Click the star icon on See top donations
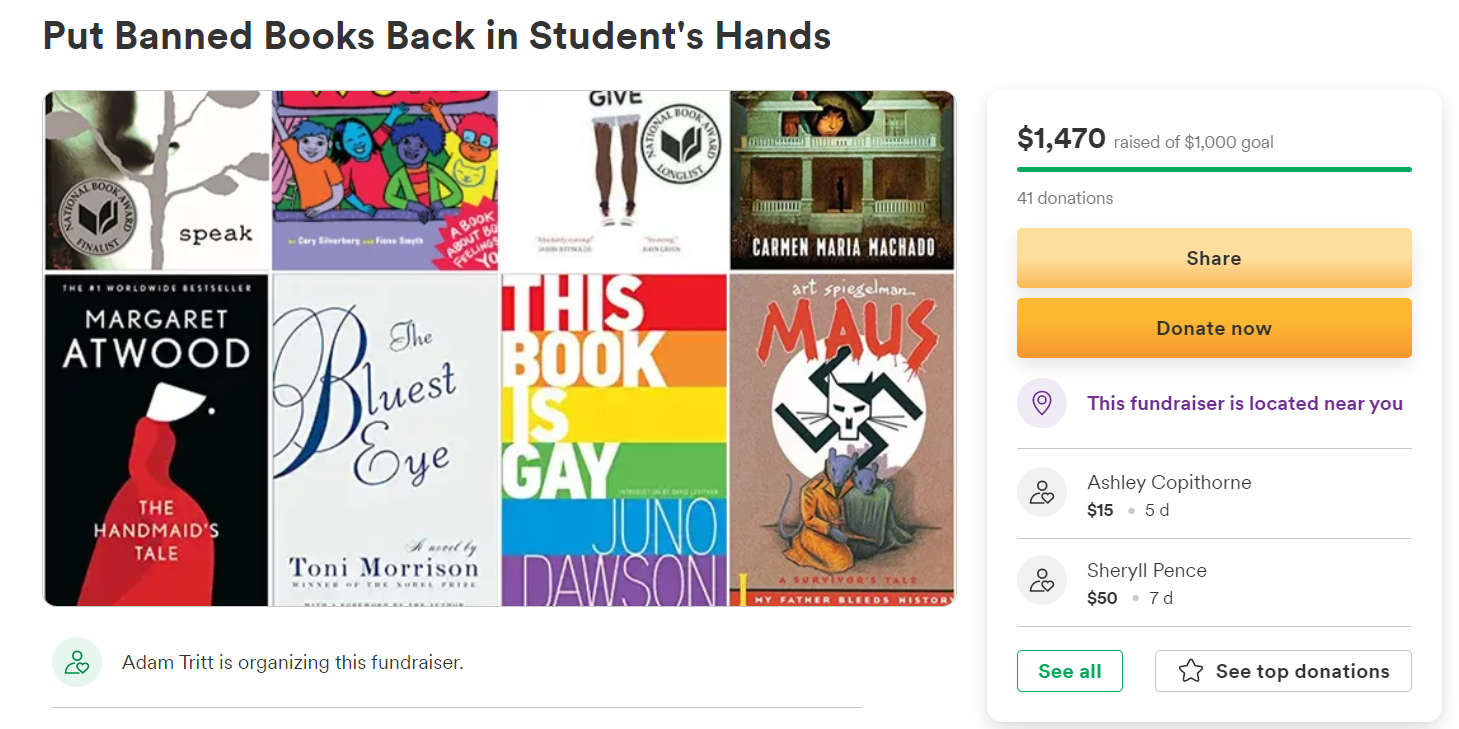 [x=1190, y=671]
